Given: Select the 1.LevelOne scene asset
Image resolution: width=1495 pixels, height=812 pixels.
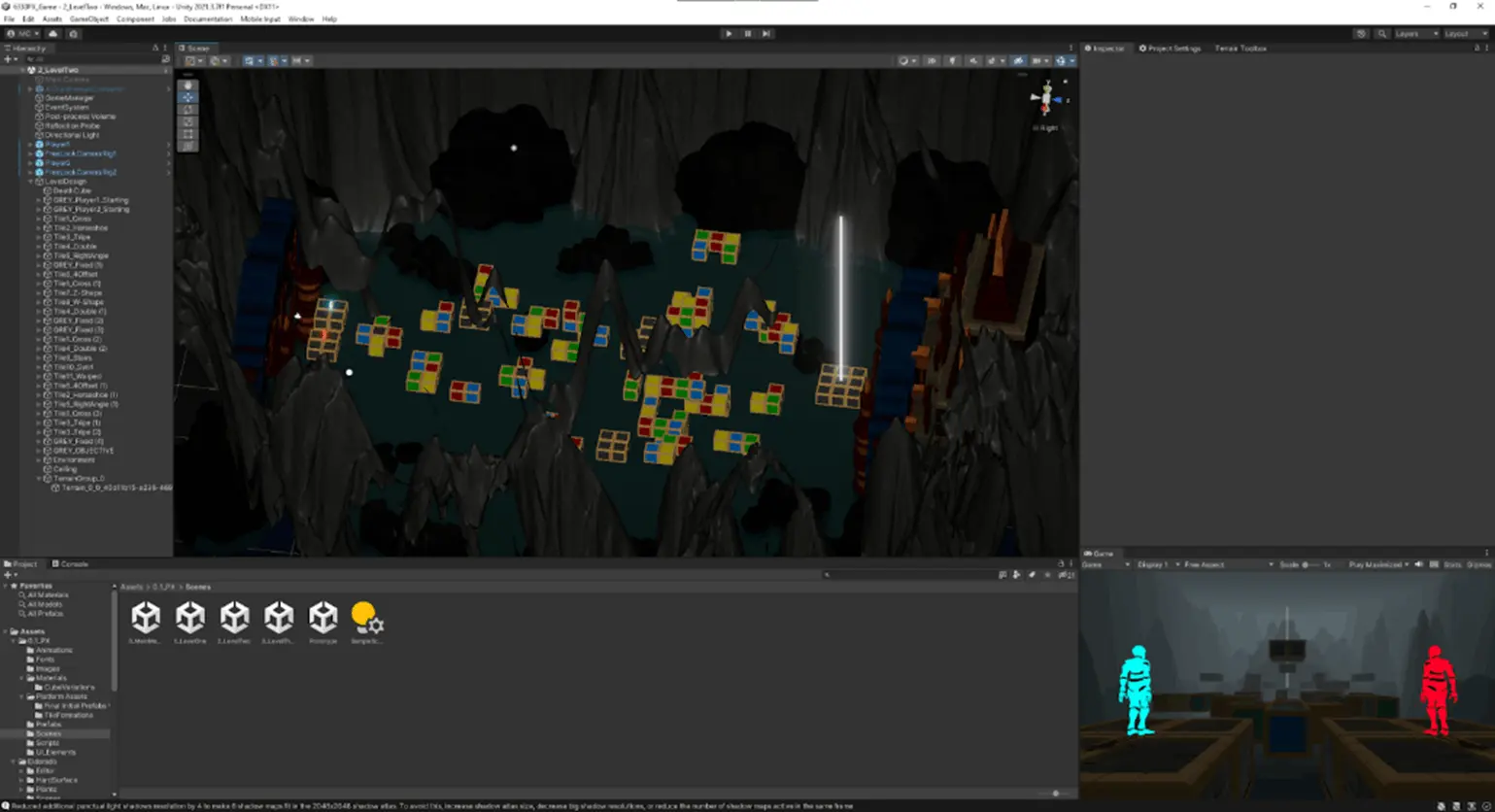Looking at the screenshot, I should 190,623.
